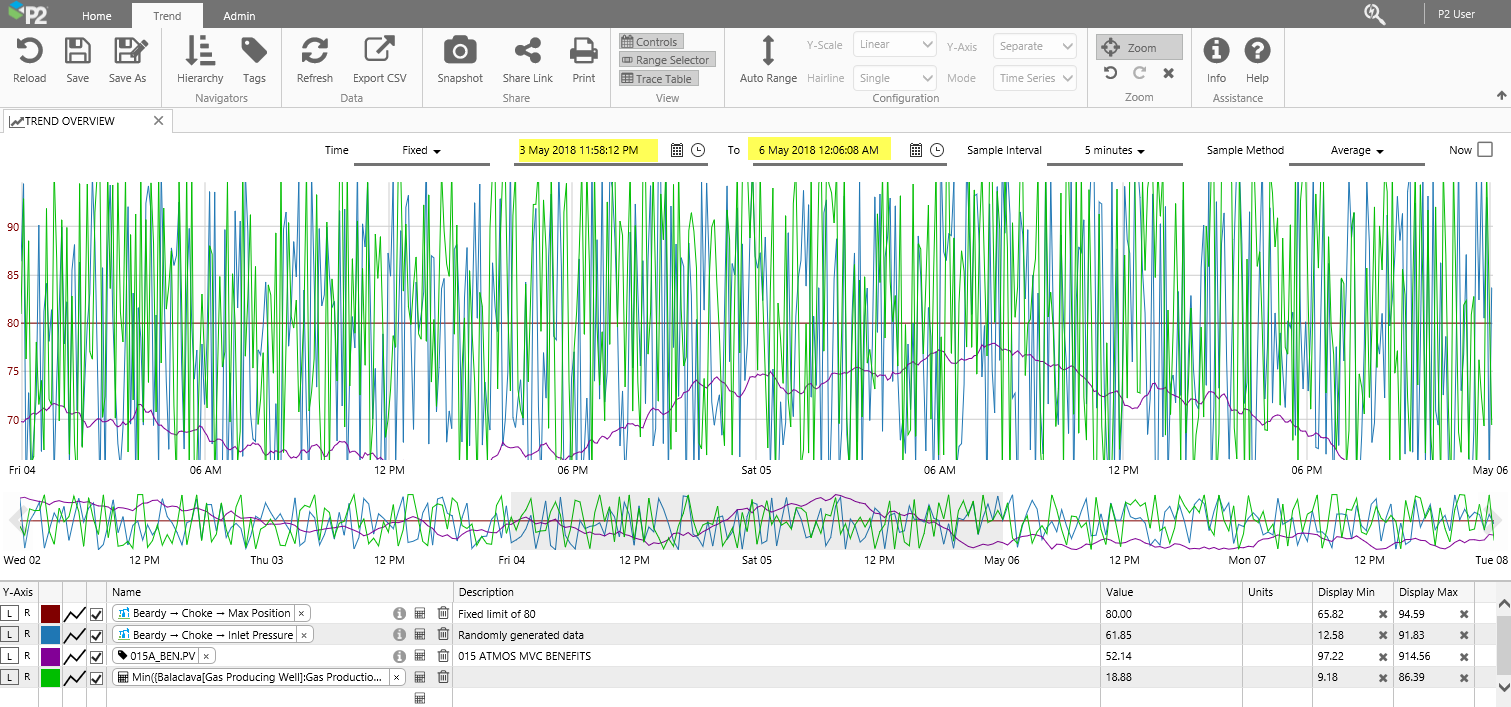The height and width of the screenshot is (707, 1511).
Task: Uncheck visibility of the Max Position trace
Action: [x=97, y=614]
